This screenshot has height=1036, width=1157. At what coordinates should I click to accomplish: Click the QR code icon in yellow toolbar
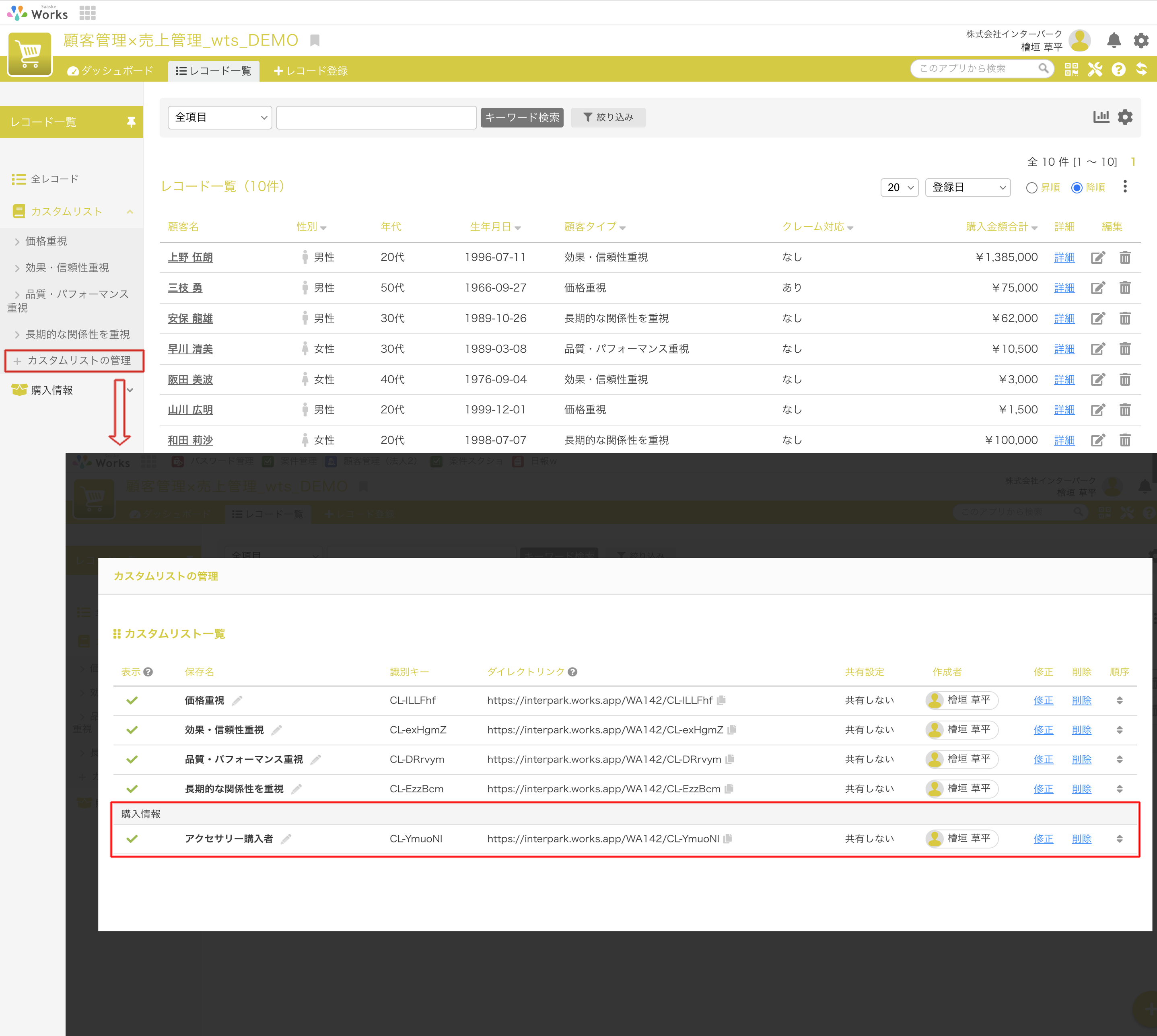pos(1071,70)
